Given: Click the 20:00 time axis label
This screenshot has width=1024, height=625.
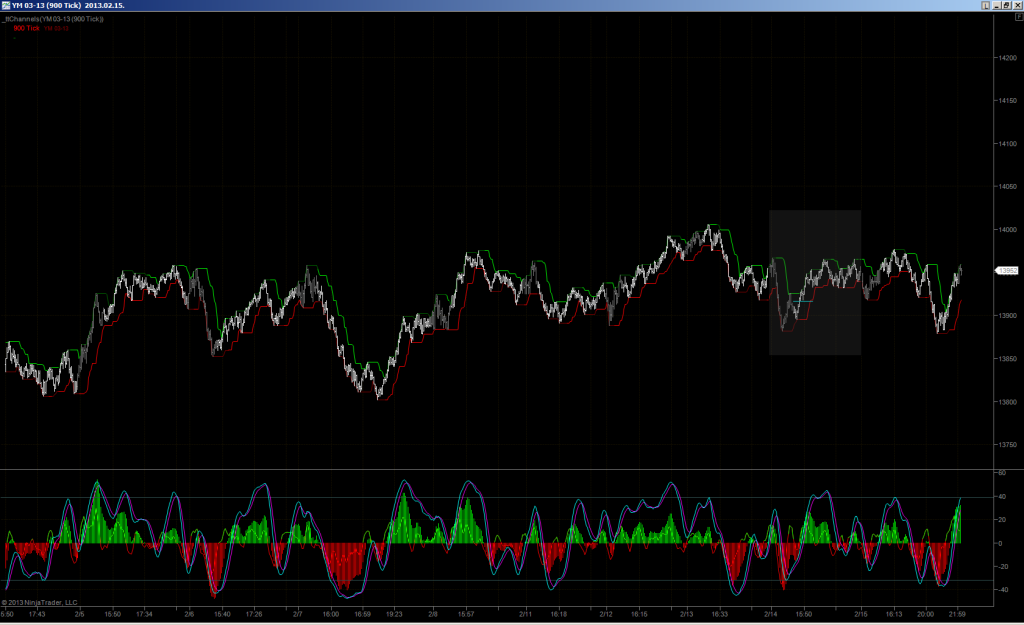Looking at the screenshot, I should [925, 614].
